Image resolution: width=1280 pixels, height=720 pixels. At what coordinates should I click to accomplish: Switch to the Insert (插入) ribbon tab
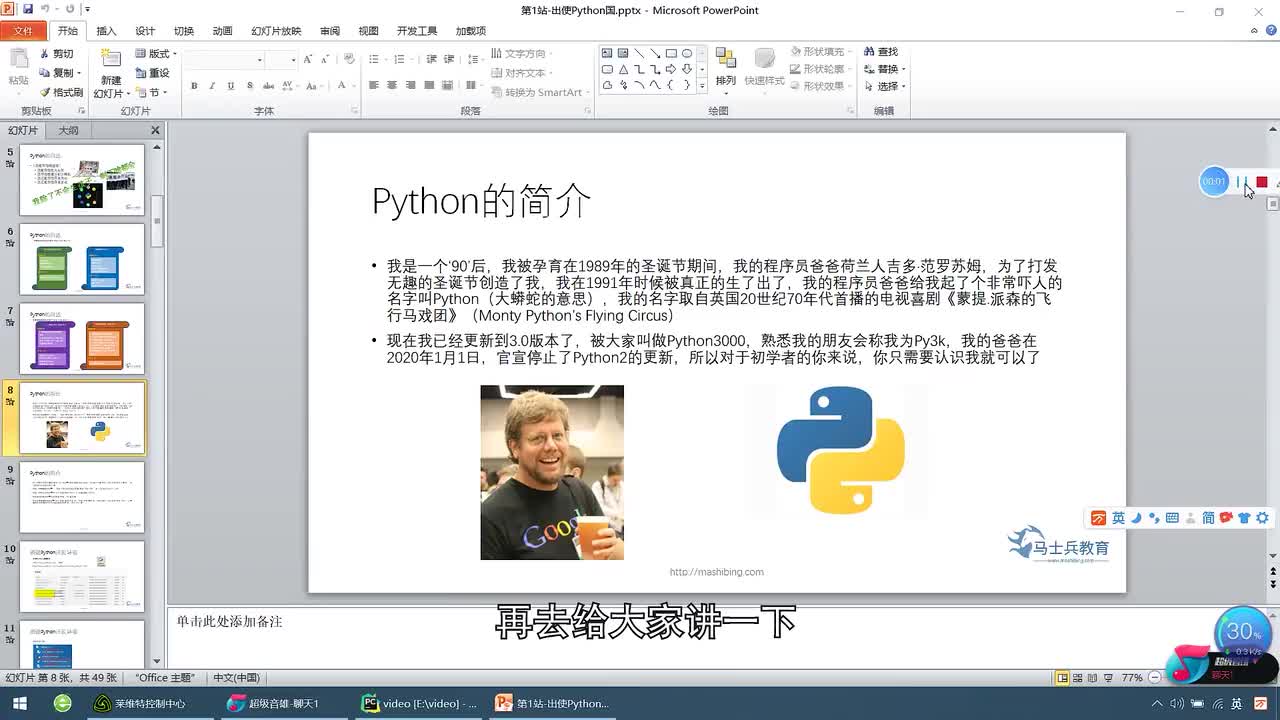click(106, 31)
